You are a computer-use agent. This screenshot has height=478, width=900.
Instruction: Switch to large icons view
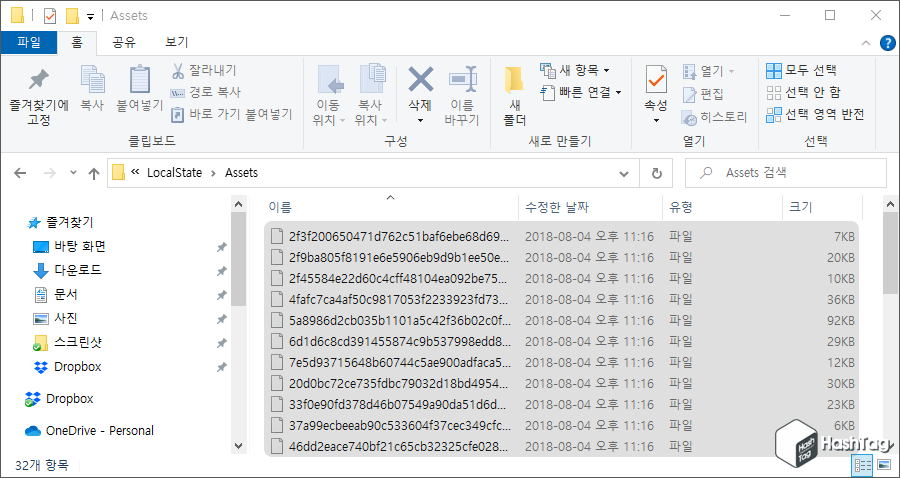coord(883,465)
